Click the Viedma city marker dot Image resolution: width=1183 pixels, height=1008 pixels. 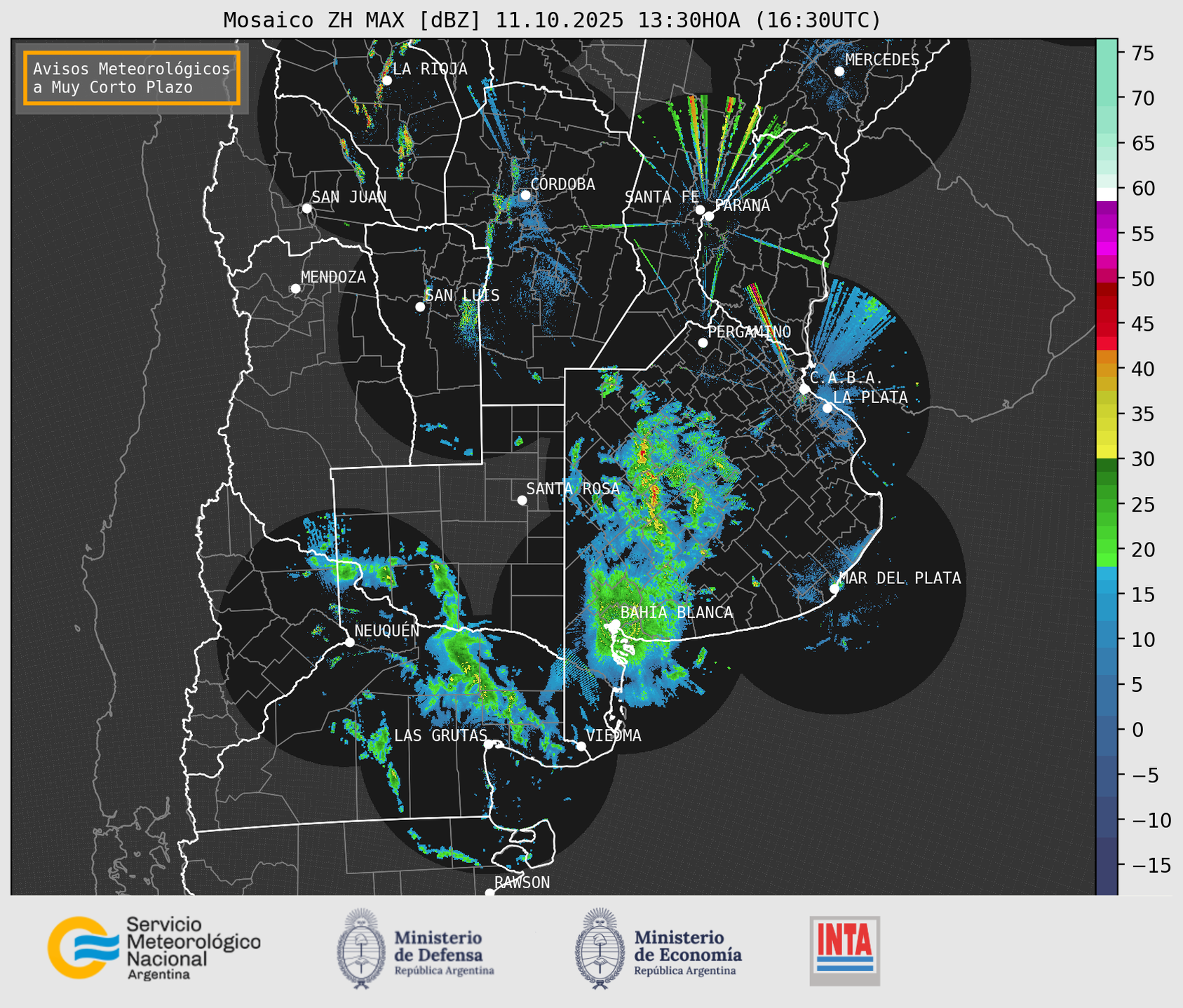pyautogui.click(x=581, y=746)
